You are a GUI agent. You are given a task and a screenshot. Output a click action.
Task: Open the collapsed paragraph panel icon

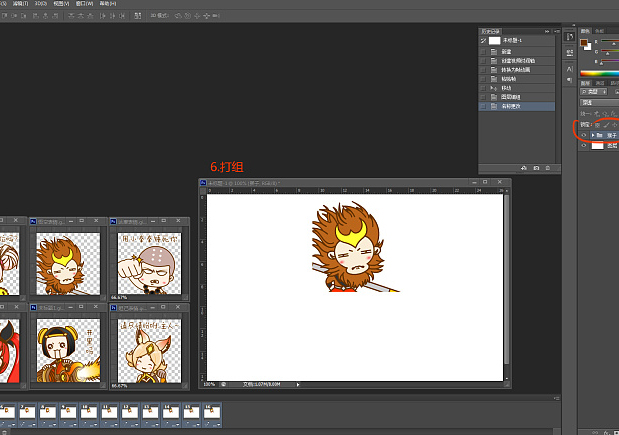click(570, 80)
